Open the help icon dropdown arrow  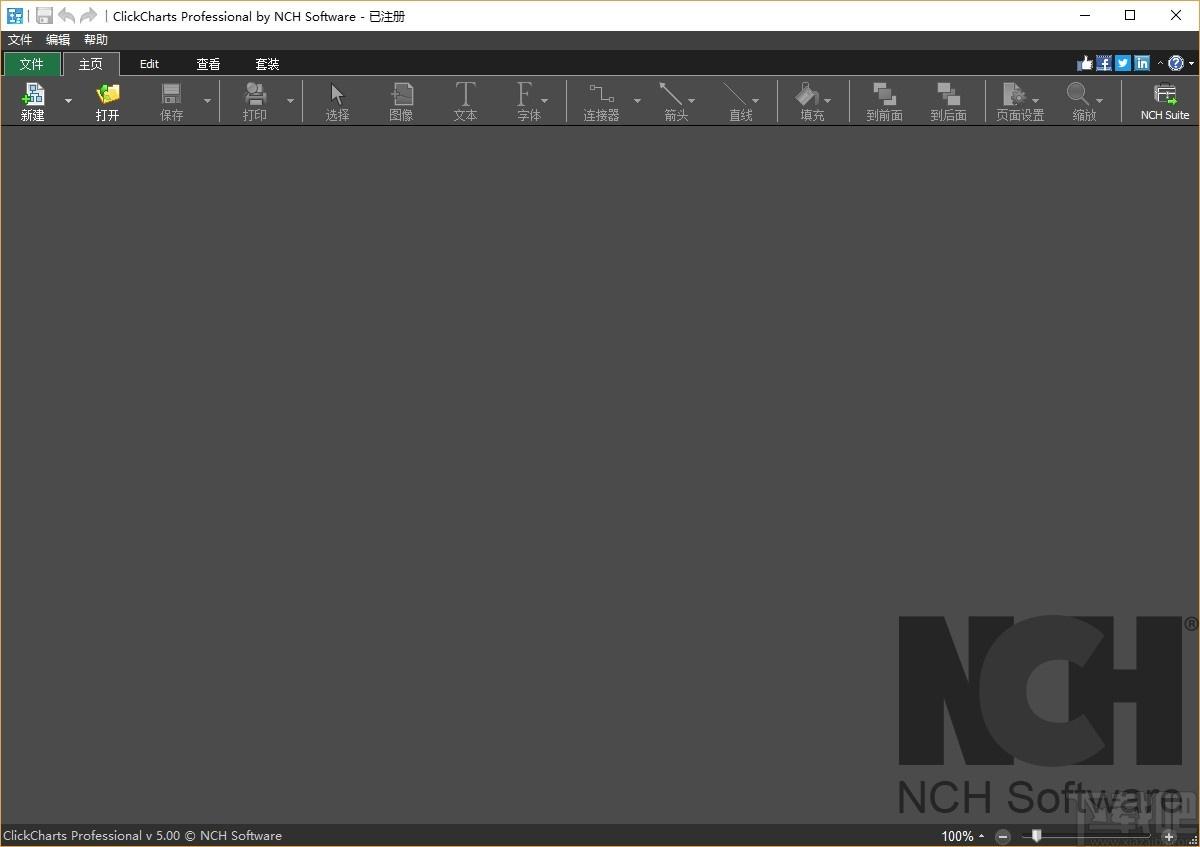tap(1191, 63)
